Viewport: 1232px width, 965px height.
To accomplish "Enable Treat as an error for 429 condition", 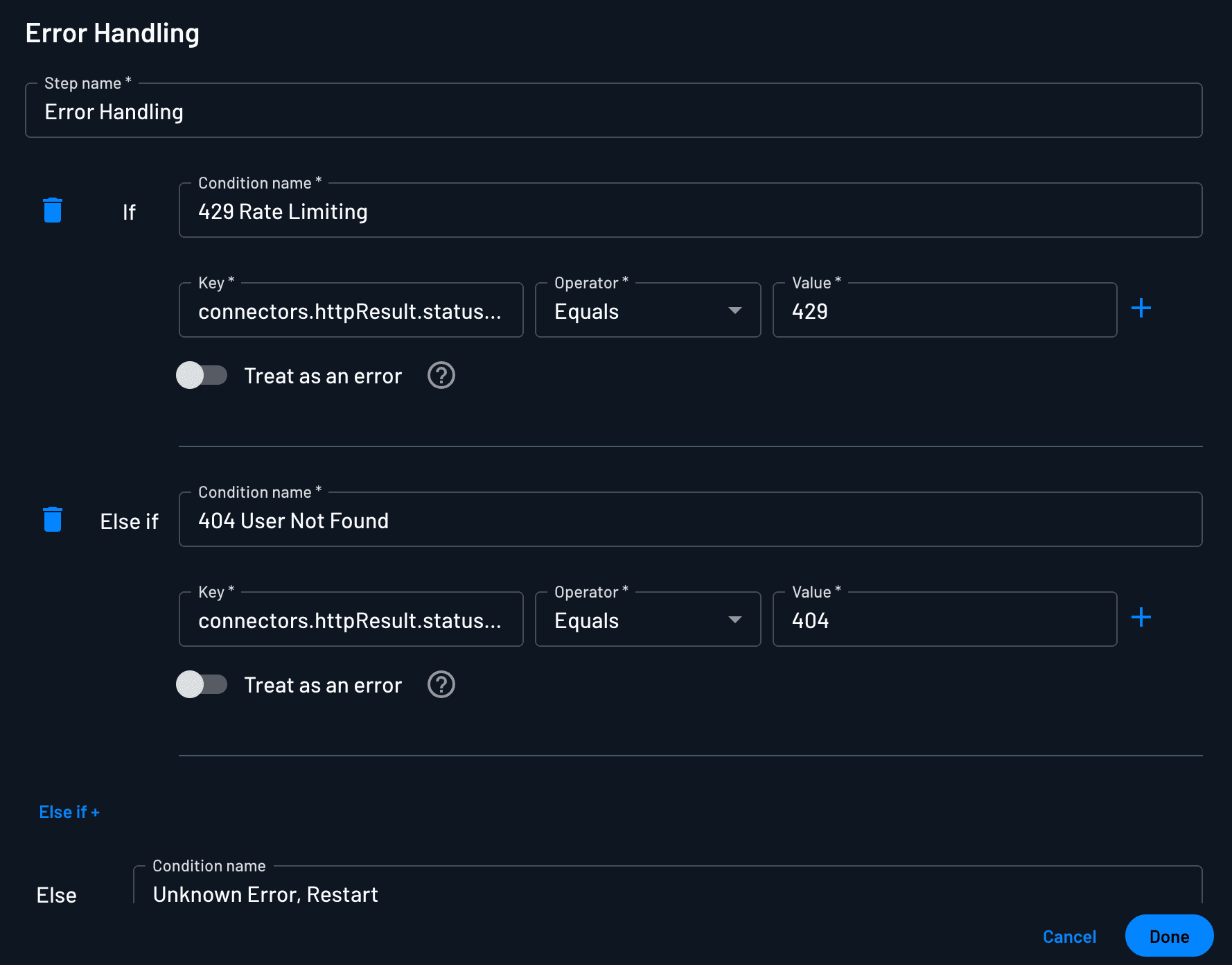I will coord(202,376).
